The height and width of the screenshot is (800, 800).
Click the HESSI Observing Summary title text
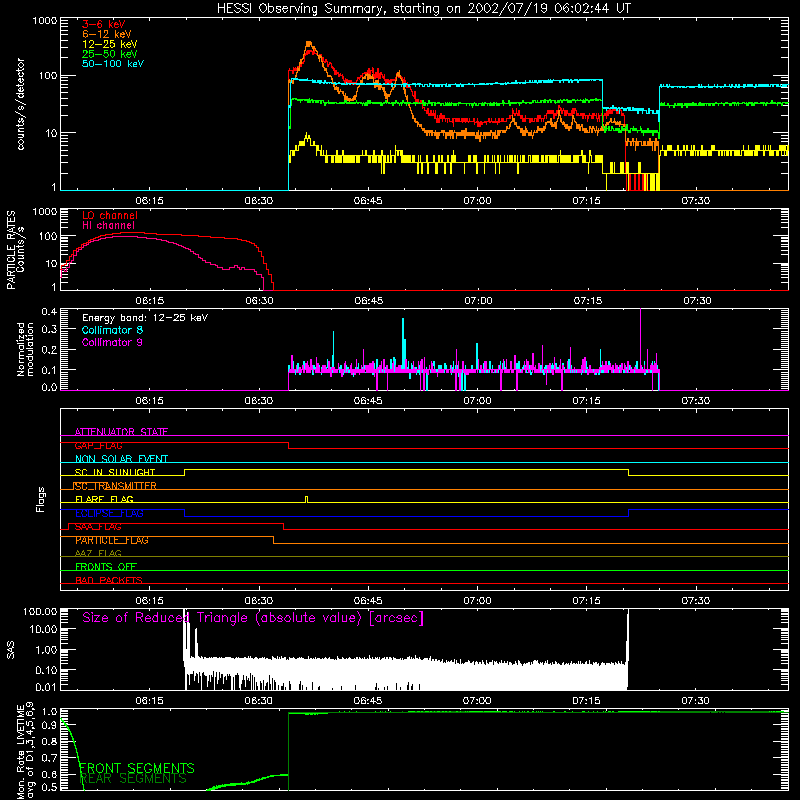coord(423,9)
